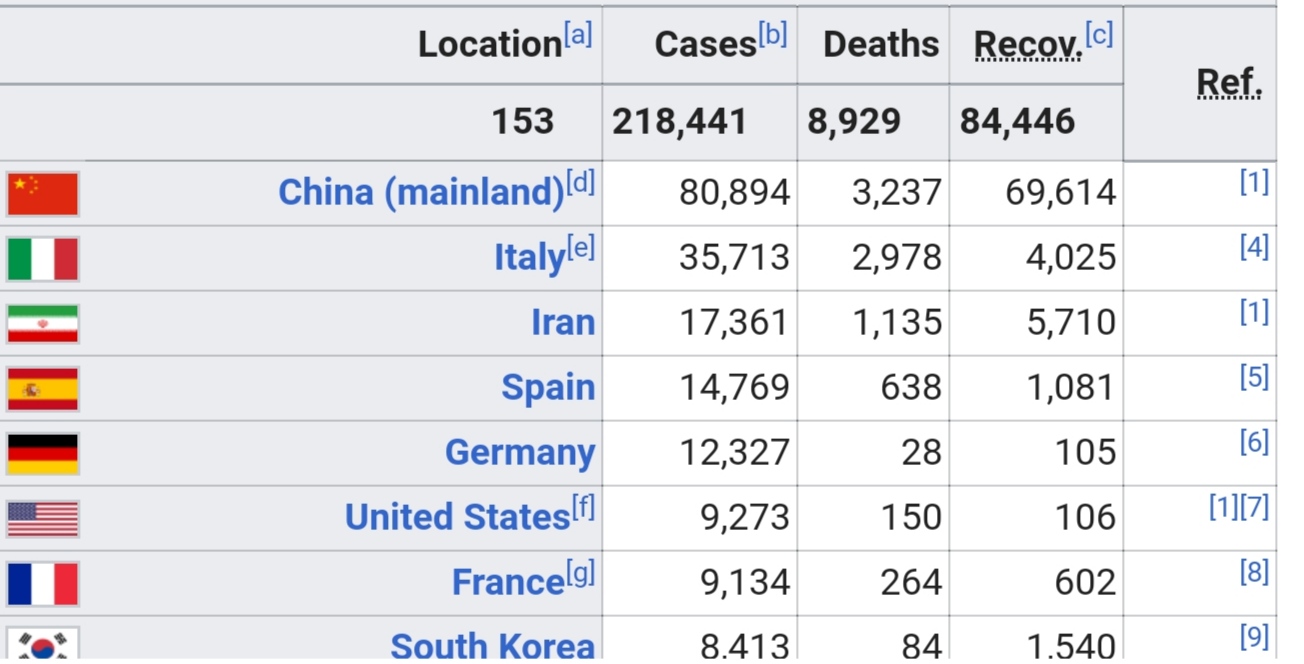Open the China (mainland) link
Screen dimensions: 1304x664
(x=421, y=192)
